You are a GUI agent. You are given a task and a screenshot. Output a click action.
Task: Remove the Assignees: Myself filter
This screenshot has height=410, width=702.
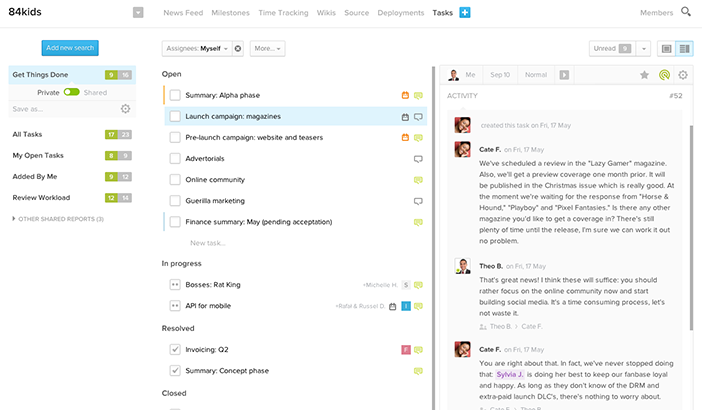pyautogui.click(x=236, y=48)
